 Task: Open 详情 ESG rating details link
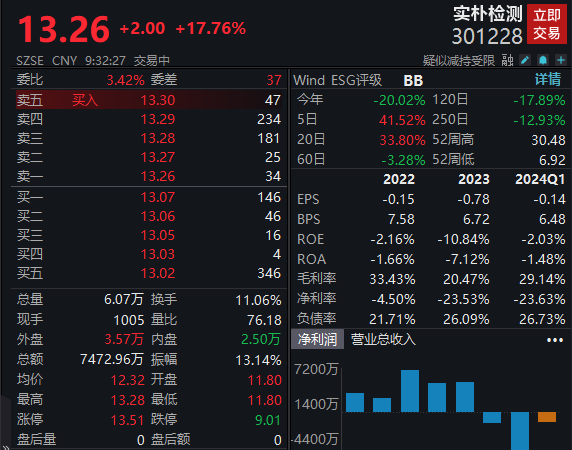tap(548, 79)
